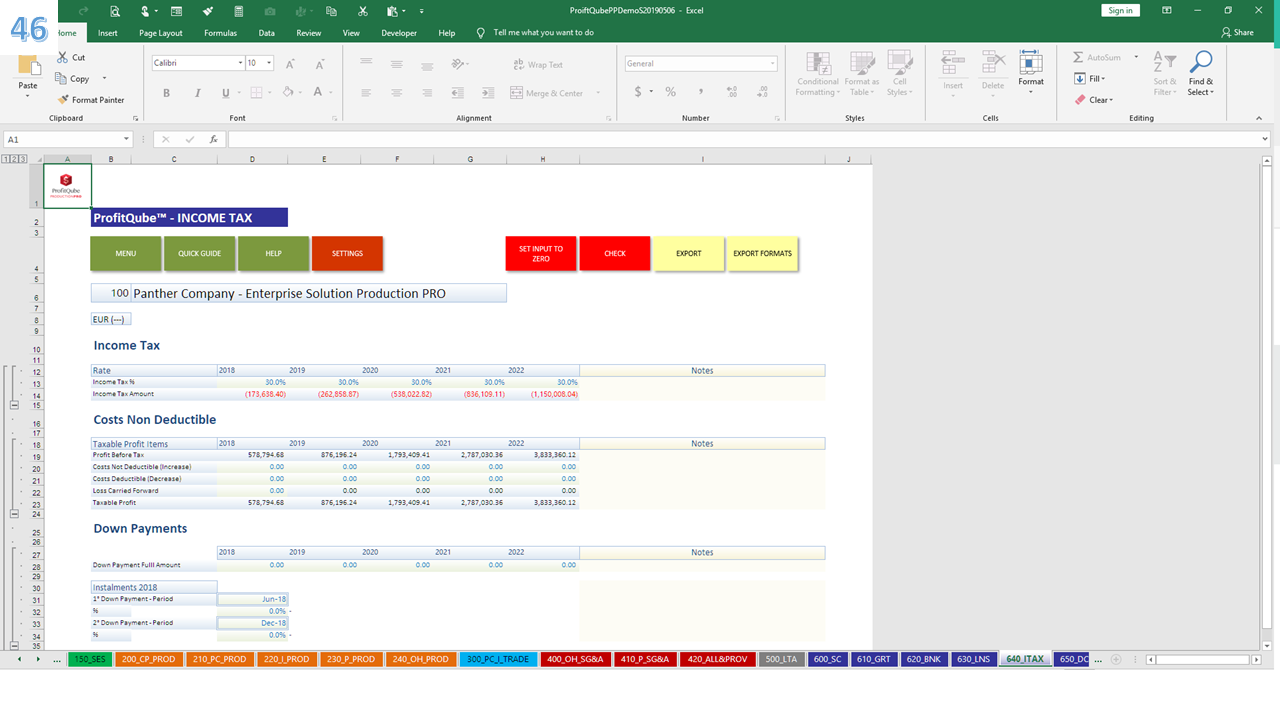Click the Sign in button

click(x=1120, y=10)
